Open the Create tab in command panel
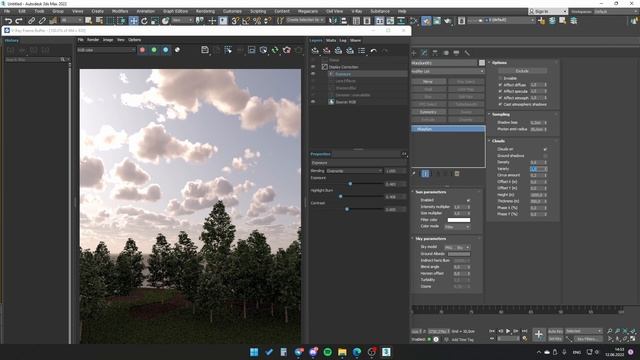 click(414, 53)
